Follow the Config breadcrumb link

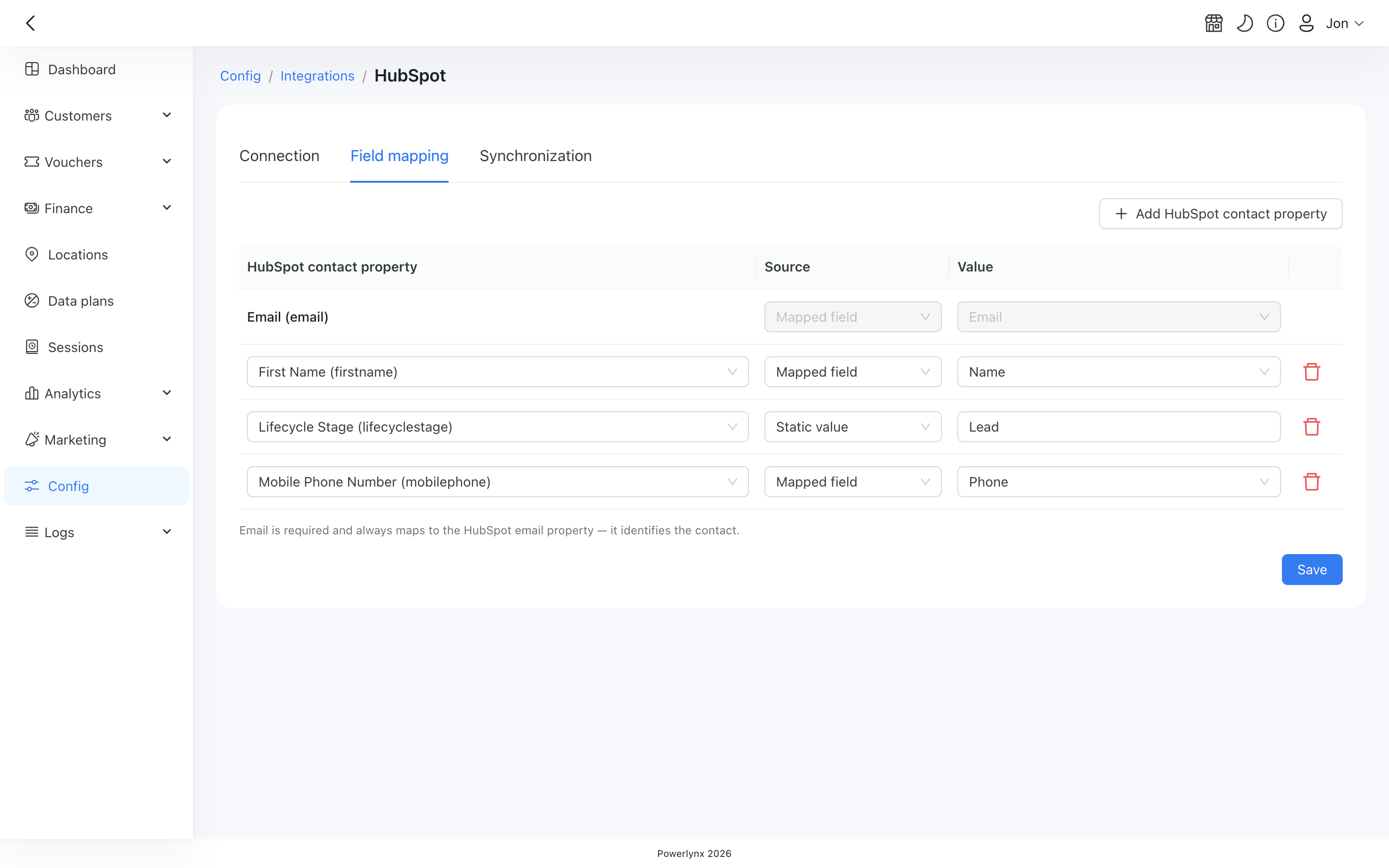click(x=241, y=76)
